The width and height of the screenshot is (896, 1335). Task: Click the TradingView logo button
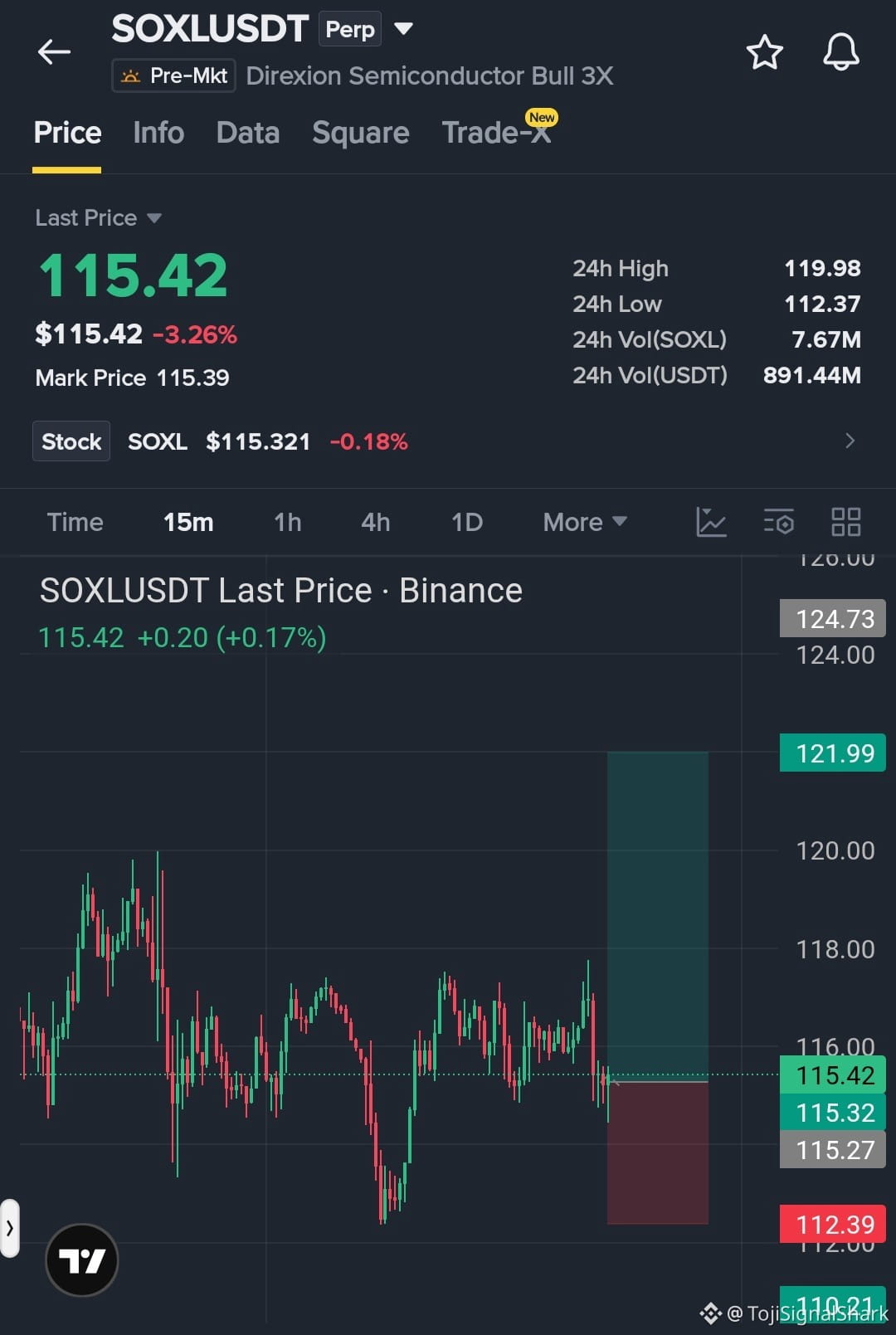point(81,1259)
